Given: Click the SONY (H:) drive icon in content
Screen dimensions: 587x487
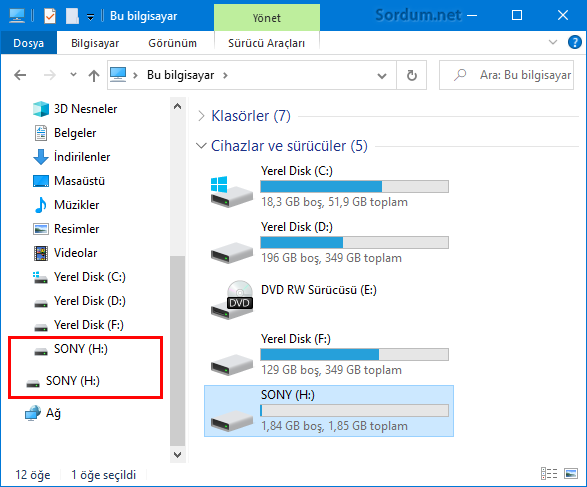Looking at the screenshot, I should 231,420.
